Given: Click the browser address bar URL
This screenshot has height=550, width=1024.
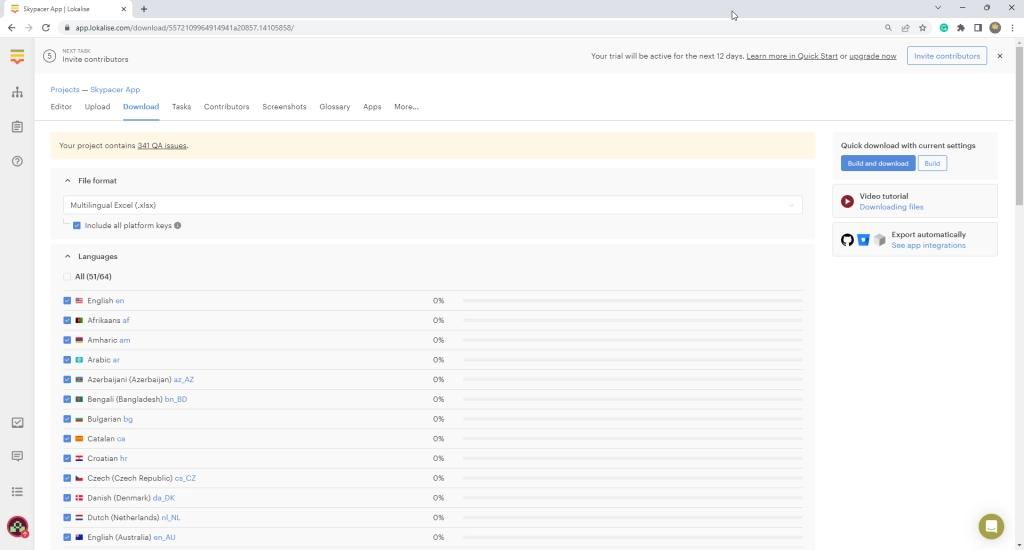Looking at the screenshot, I should (x=184, y=27).
